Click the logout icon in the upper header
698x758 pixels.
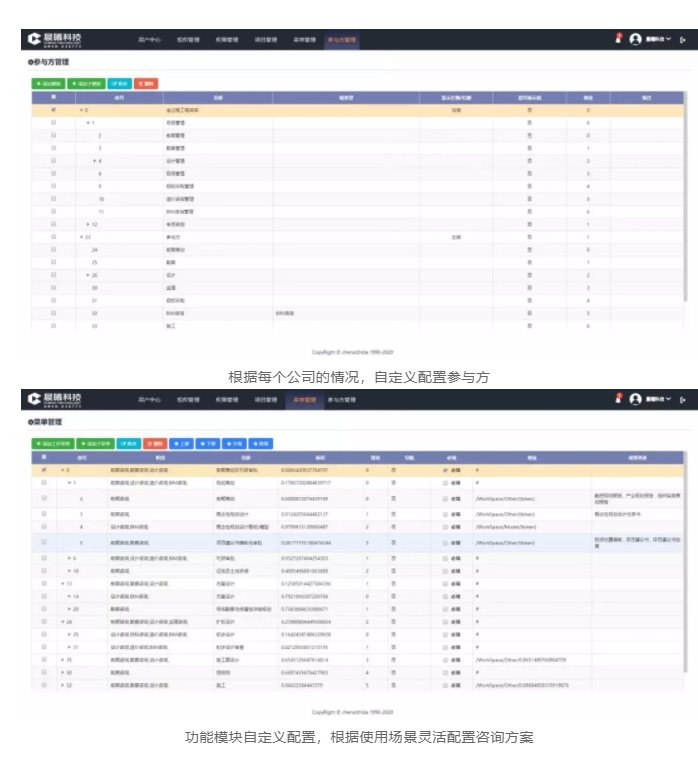coord(683,40)
